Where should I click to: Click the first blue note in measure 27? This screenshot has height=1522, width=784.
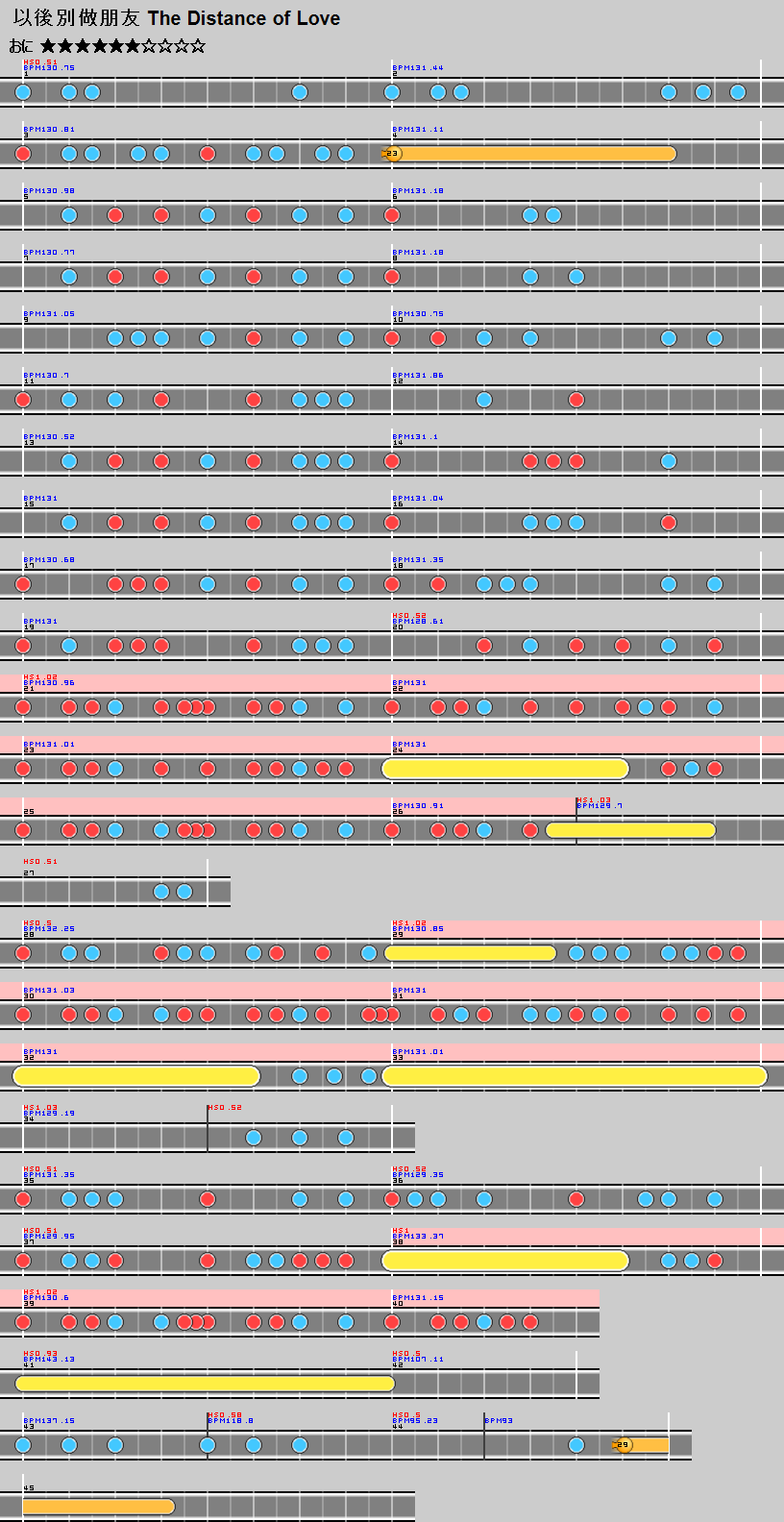(161, 892)
